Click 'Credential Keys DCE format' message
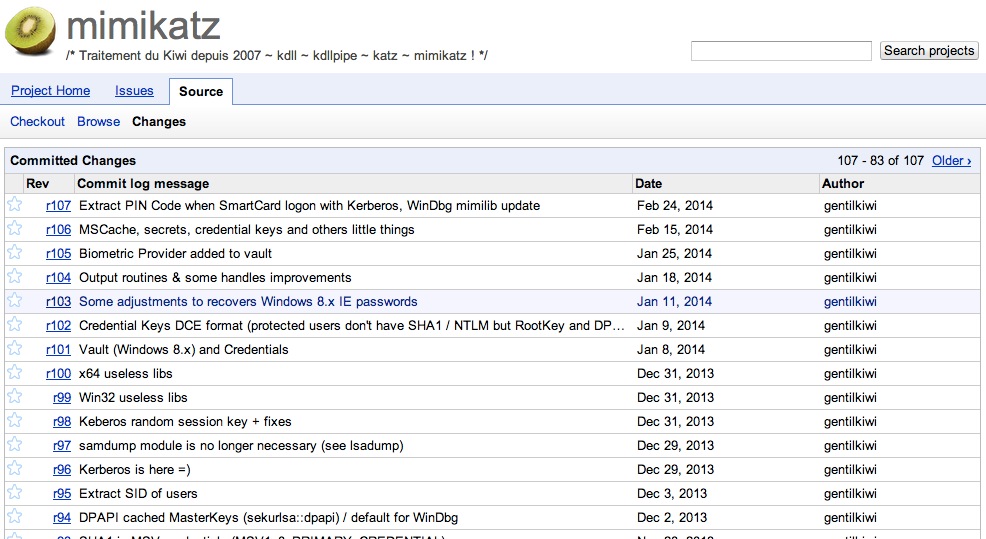 [352, 325]
